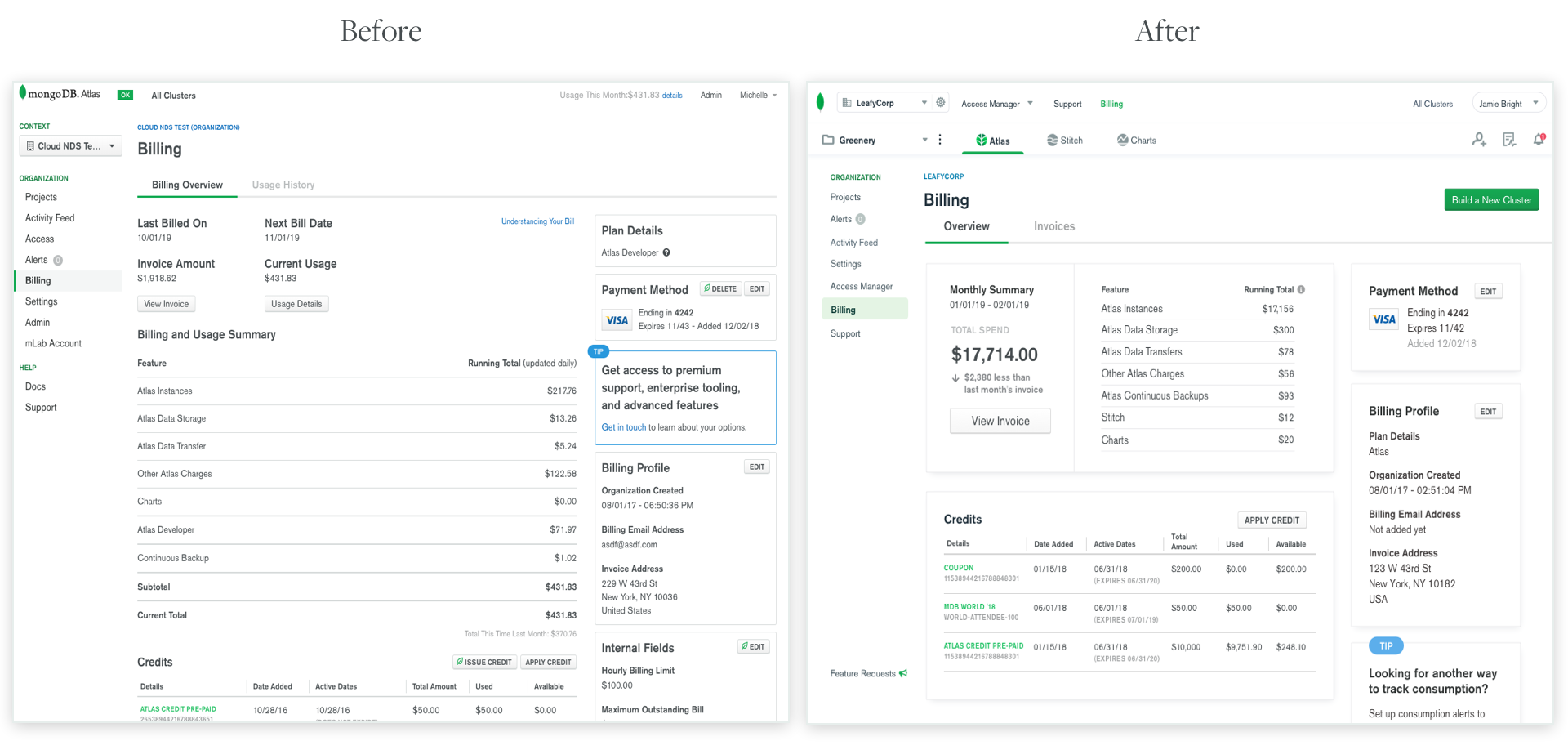Click the ISSUE CREDIT button
The width and height of the screenshot is (1568, 750).
(x=484, y=663)
